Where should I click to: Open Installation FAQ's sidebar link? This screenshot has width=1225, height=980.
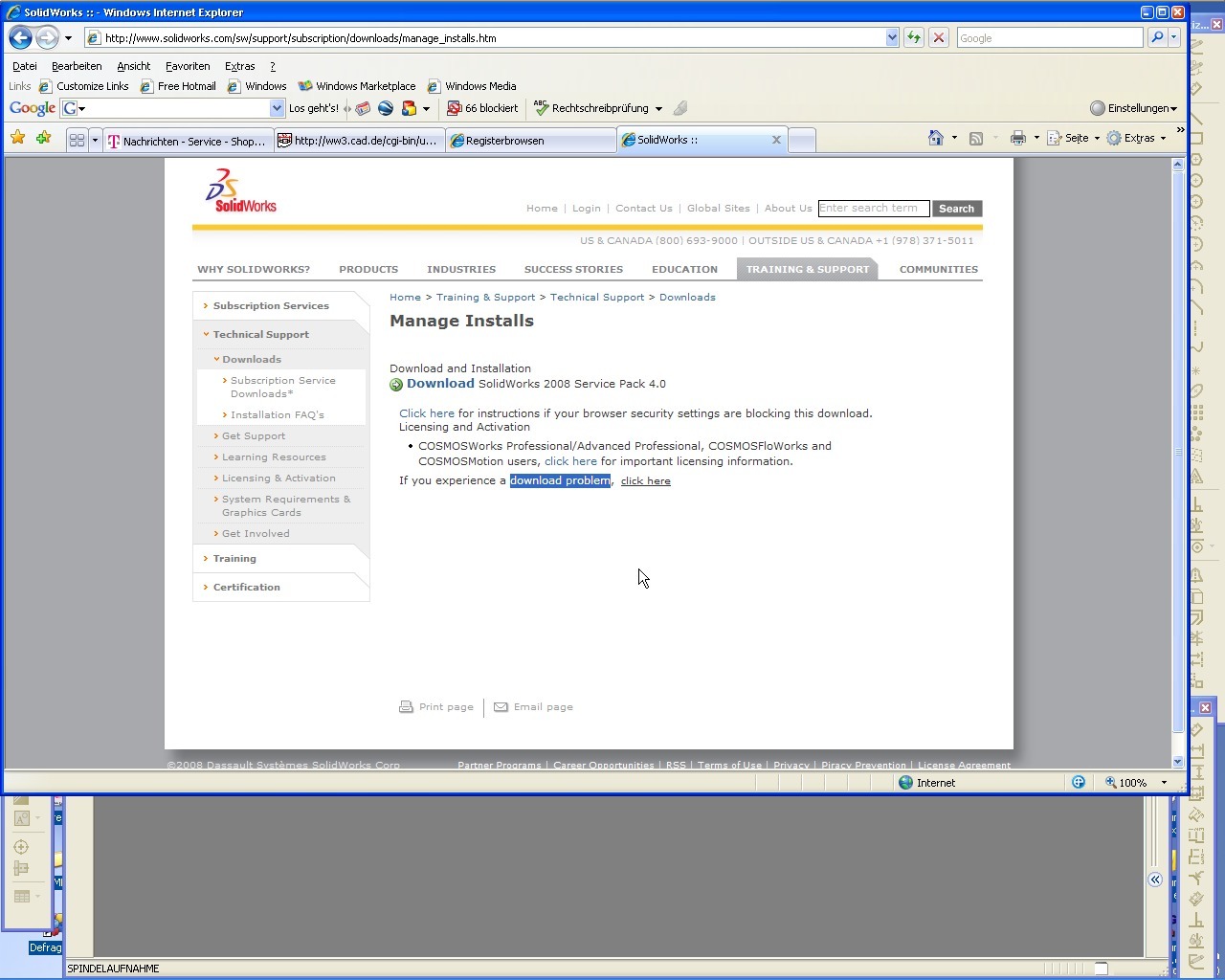(278, 415)
